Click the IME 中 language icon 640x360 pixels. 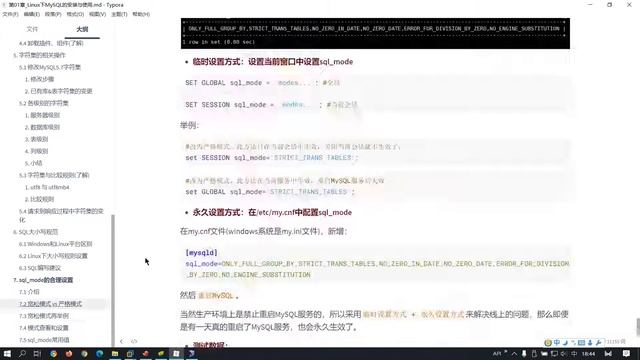point(557,342)
